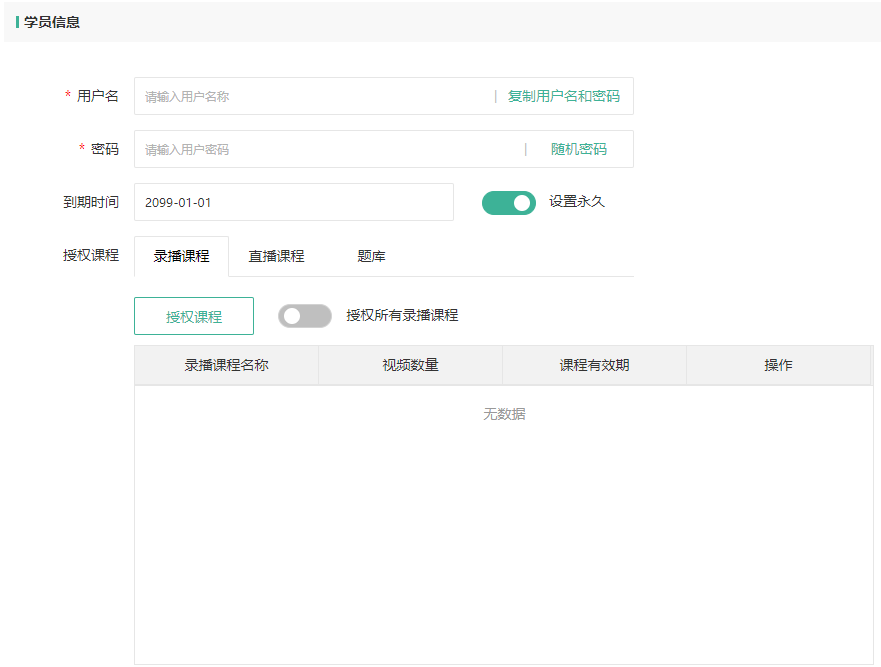Click the green-outlined 授权课程 button

[194, 316]
